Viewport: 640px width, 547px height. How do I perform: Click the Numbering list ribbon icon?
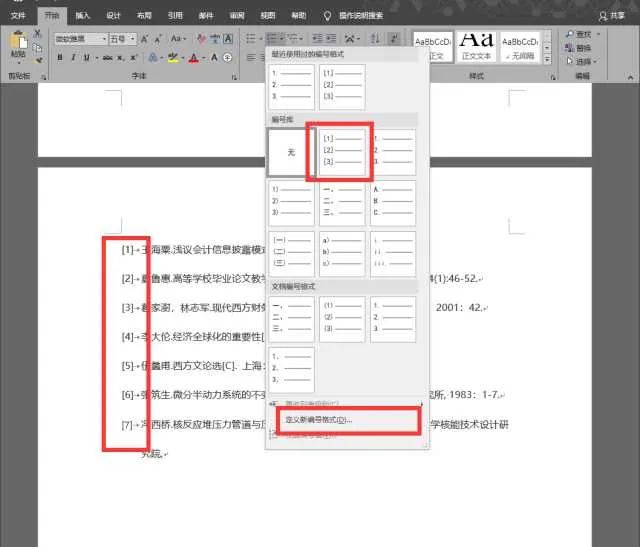[x=272, y=39]
